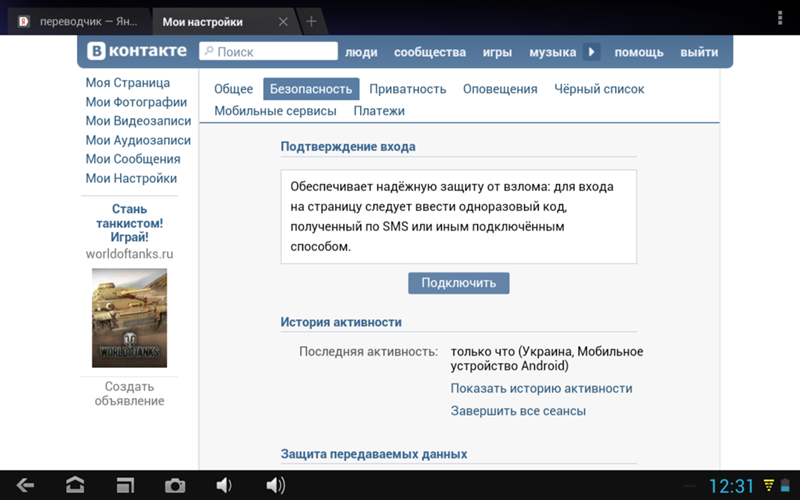This screenshot has width=800, height=500.
Task: Open World of Tanks ad image
Action: coord(129,318)
